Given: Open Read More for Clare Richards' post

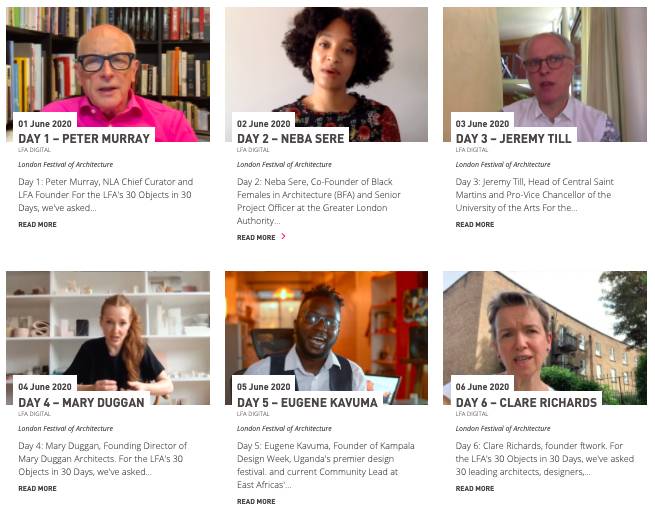Looking at the screenshot, I should (x=474, y=489).
